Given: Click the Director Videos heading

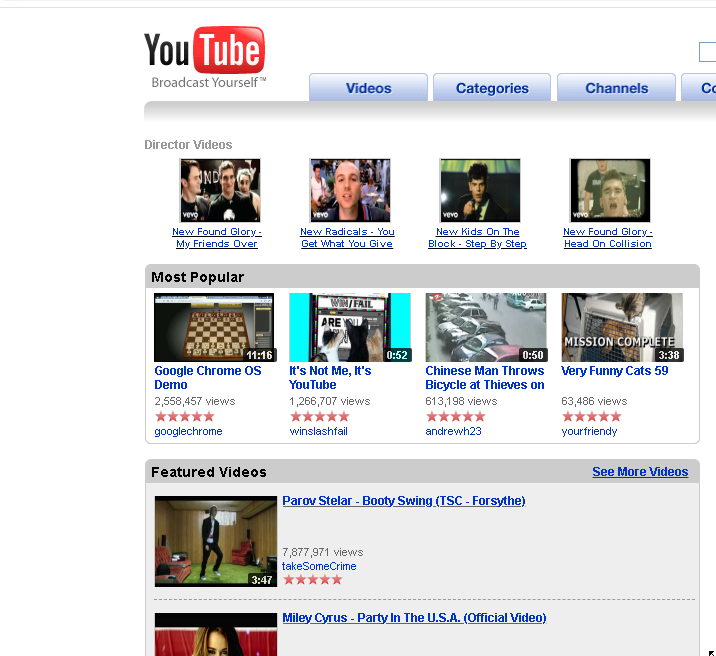Looking at the screenshot, I should tap(188, 145).
